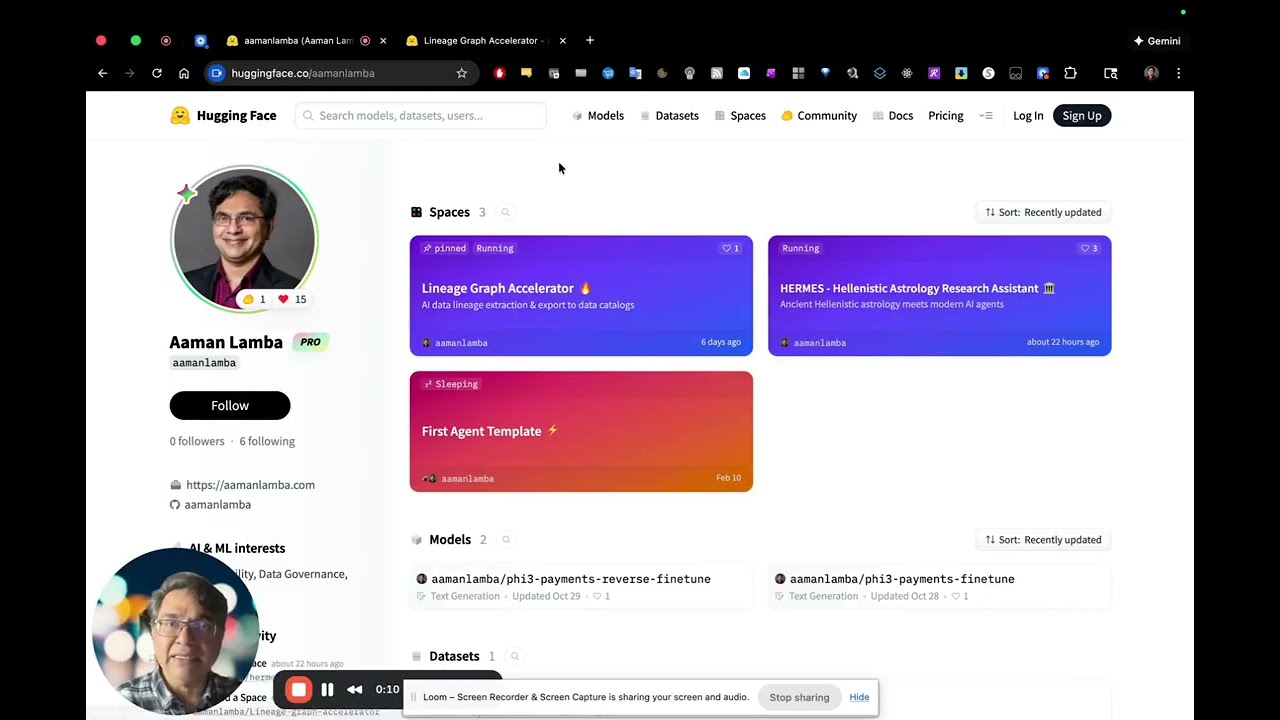The height and width of the screenshot is (720, 1280).
Task: Open the 0 followers link
Action: [197, 441]
